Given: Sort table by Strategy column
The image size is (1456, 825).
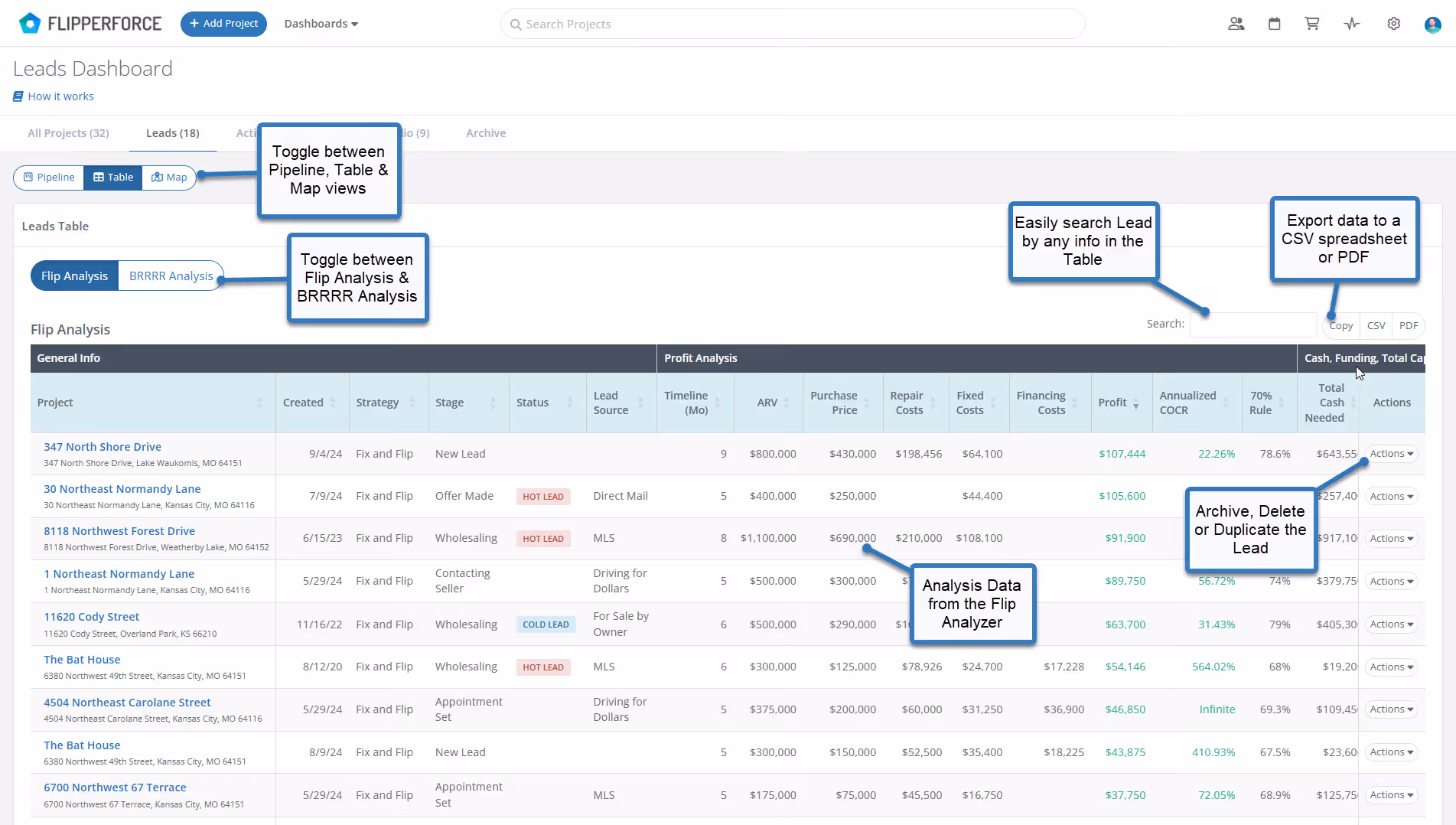Looking at the screenshot, I should (388, 403).
